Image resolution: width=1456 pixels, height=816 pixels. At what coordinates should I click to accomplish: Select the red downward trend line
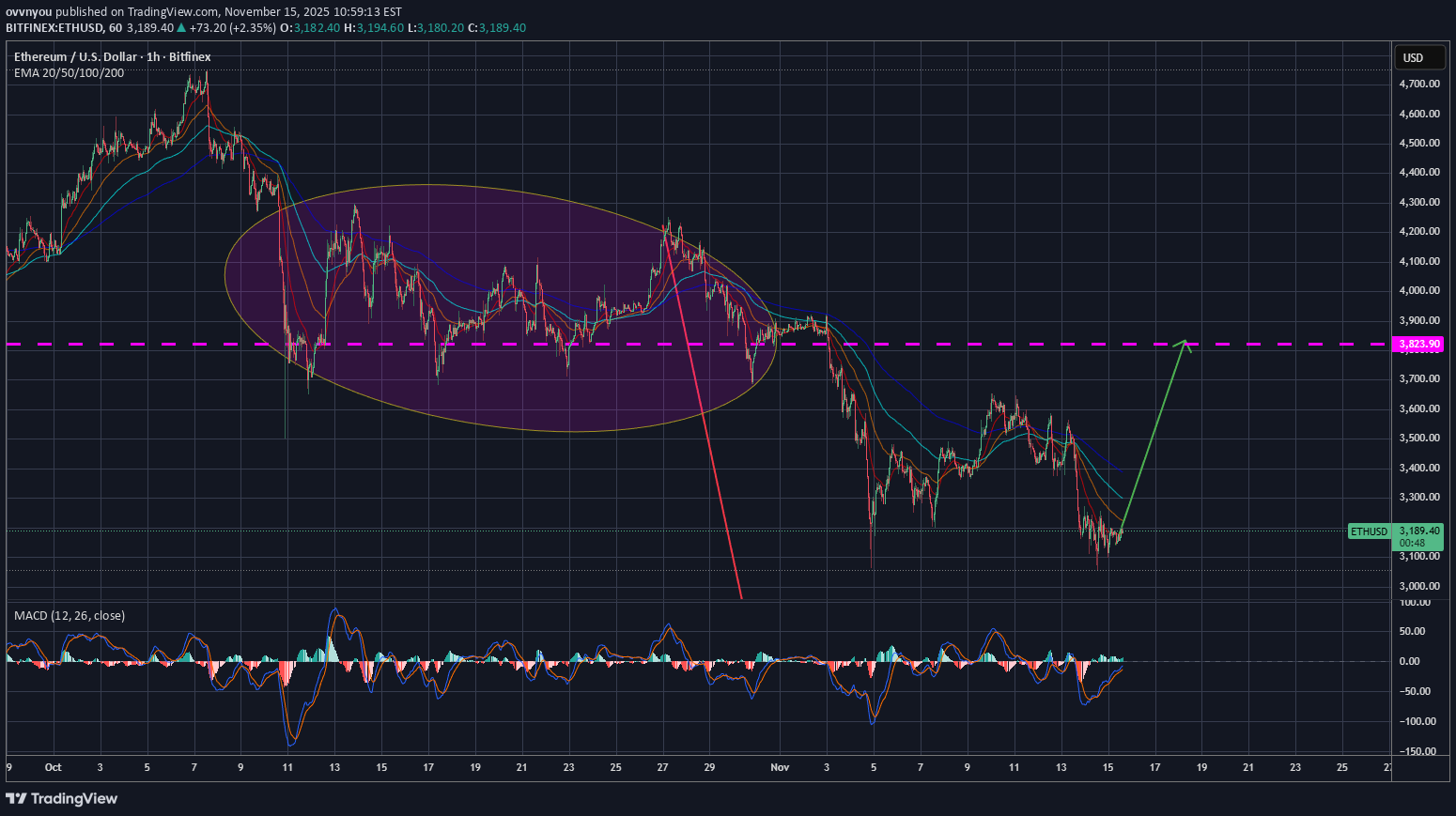[x=706, y=423]
